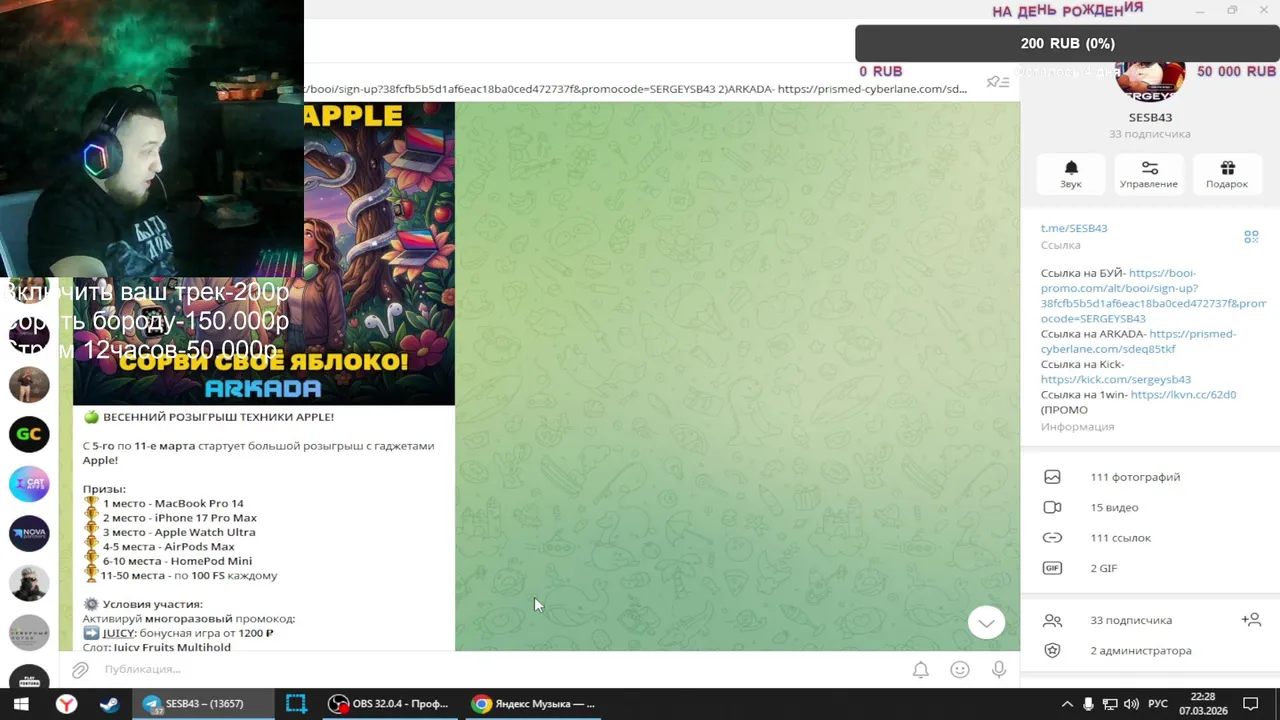Click the attach file paperclip icon
Image resolution: width=1280 pixels, height=720 pixels.
tap(80, 669)
